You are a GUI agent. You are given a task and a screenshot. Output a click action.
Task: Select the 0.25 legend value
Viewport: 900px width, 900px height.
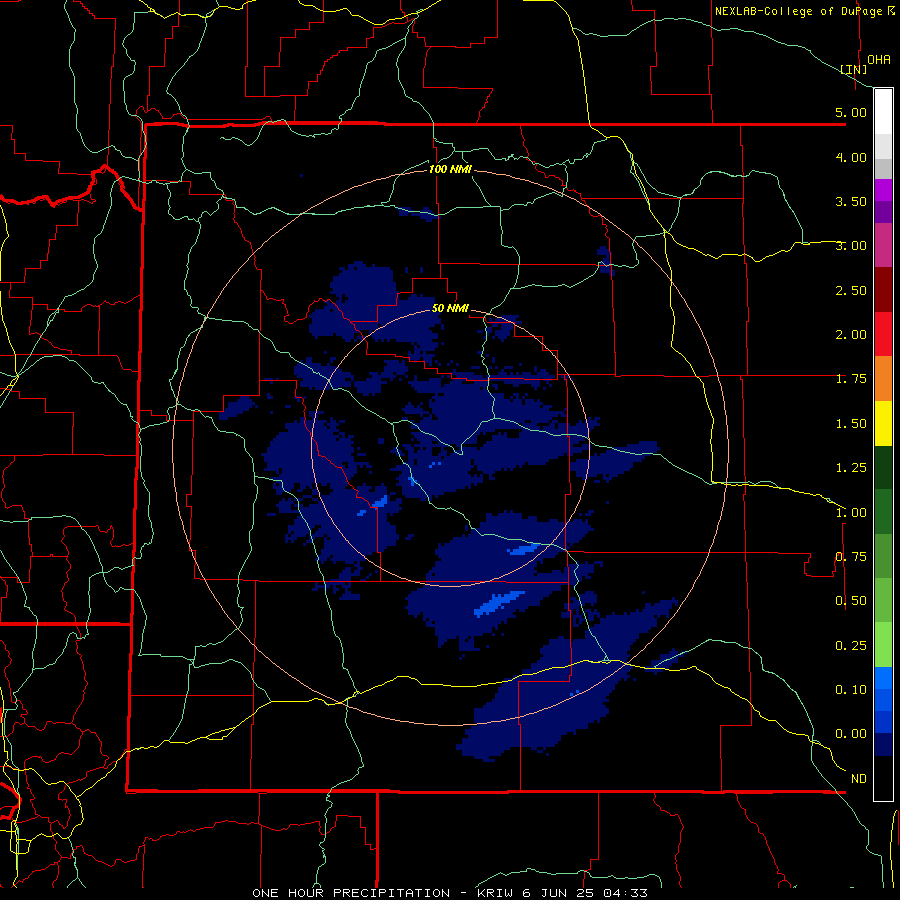coord(851,646)
